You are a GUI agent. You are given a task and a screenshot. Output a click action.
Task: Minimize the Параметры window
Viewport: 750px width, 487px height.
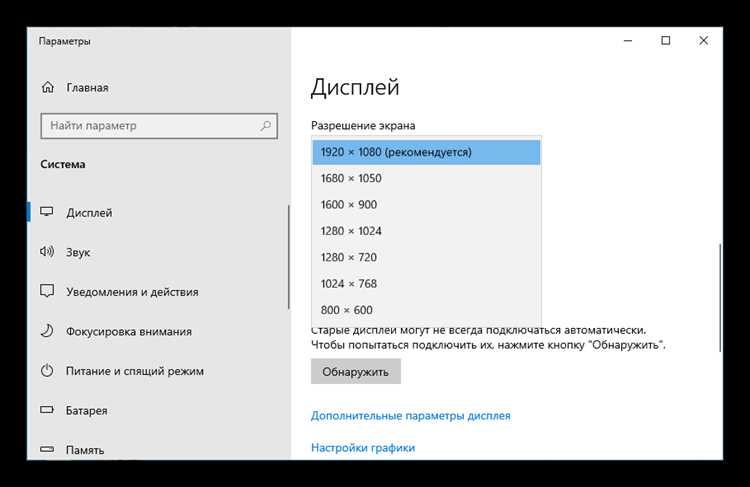click(x=628, y=41)
